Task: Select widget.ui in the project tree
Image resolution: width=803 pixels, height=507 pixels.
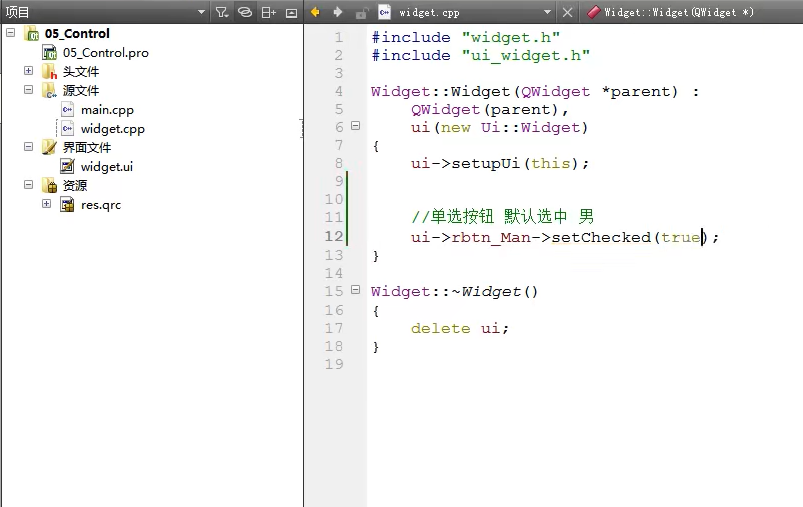Action: [x=107, y=166]
